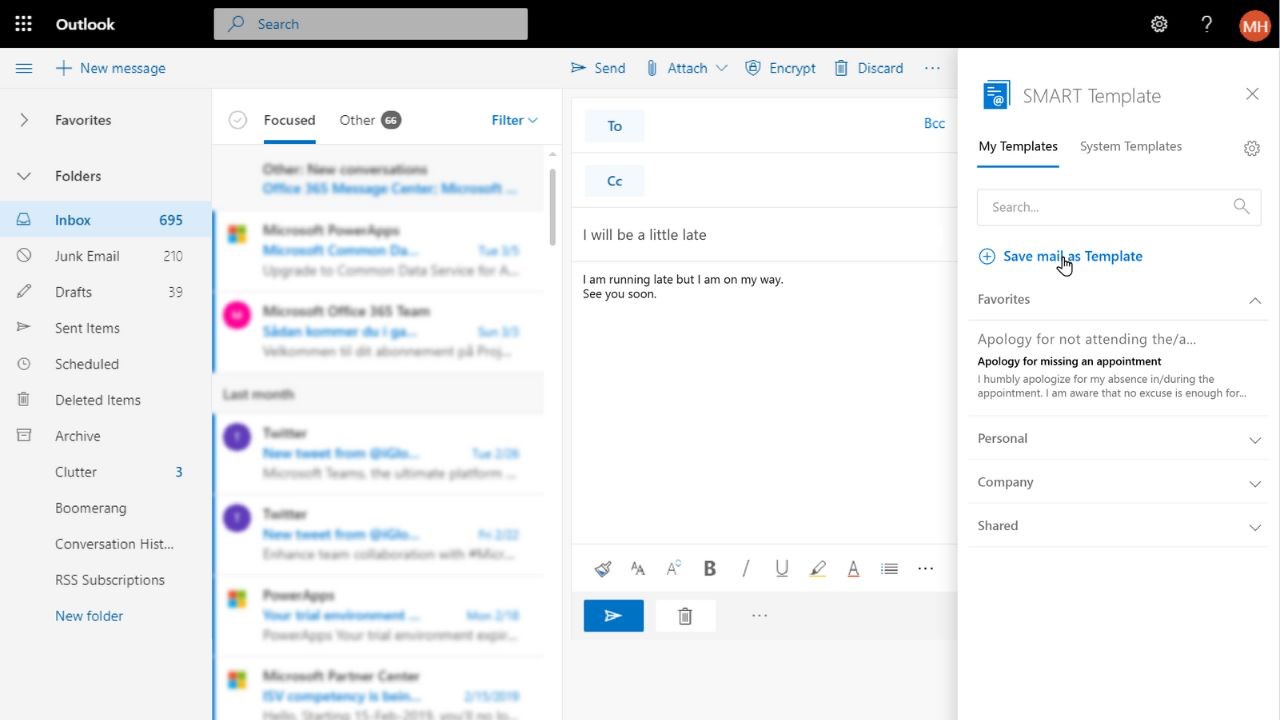Close the SMART Template panel
This screenshot has width=1280, height=720.
click(x=1252, y=94)
